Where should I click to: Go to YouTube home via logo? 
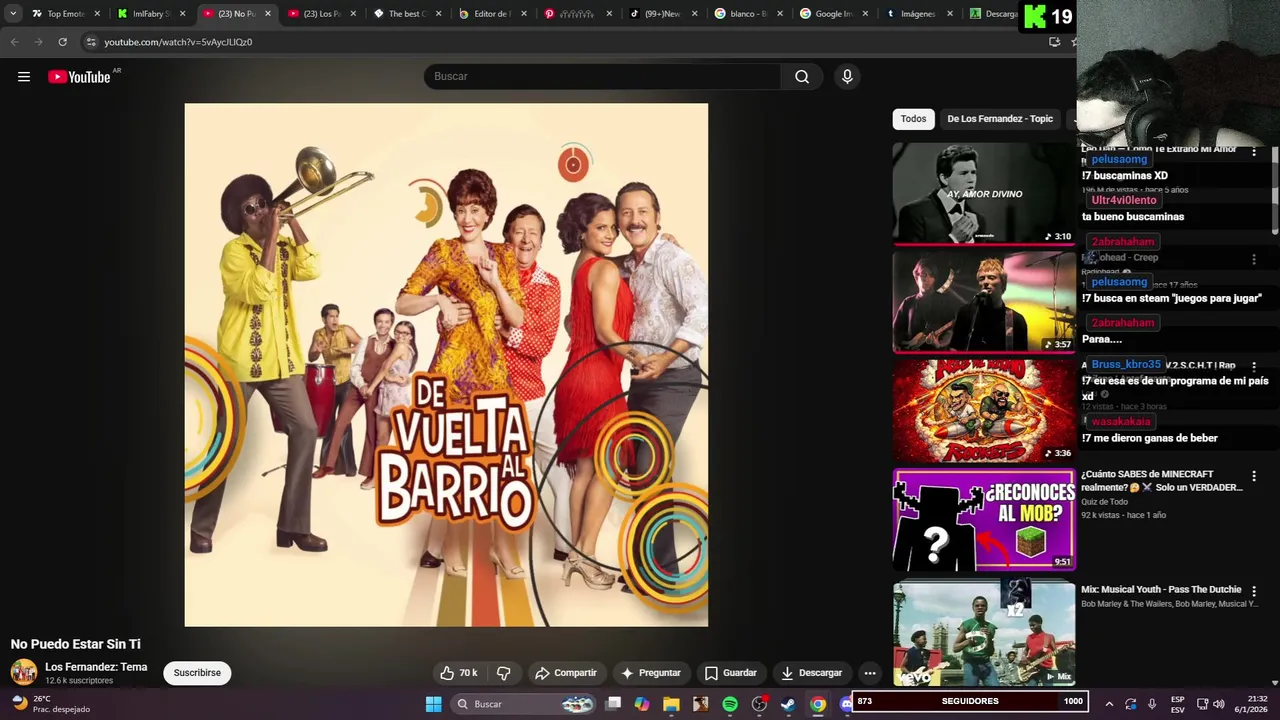click(x=79, y=77)
